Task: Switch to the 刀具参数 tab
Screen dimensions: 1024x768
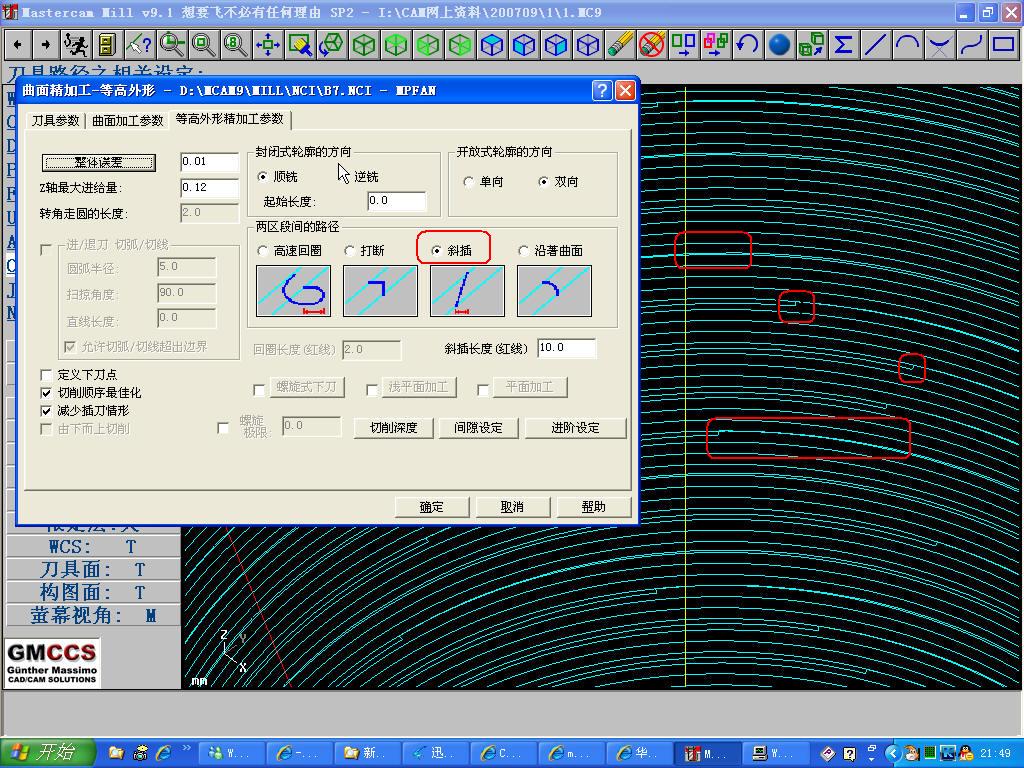Action: [56, 121]
